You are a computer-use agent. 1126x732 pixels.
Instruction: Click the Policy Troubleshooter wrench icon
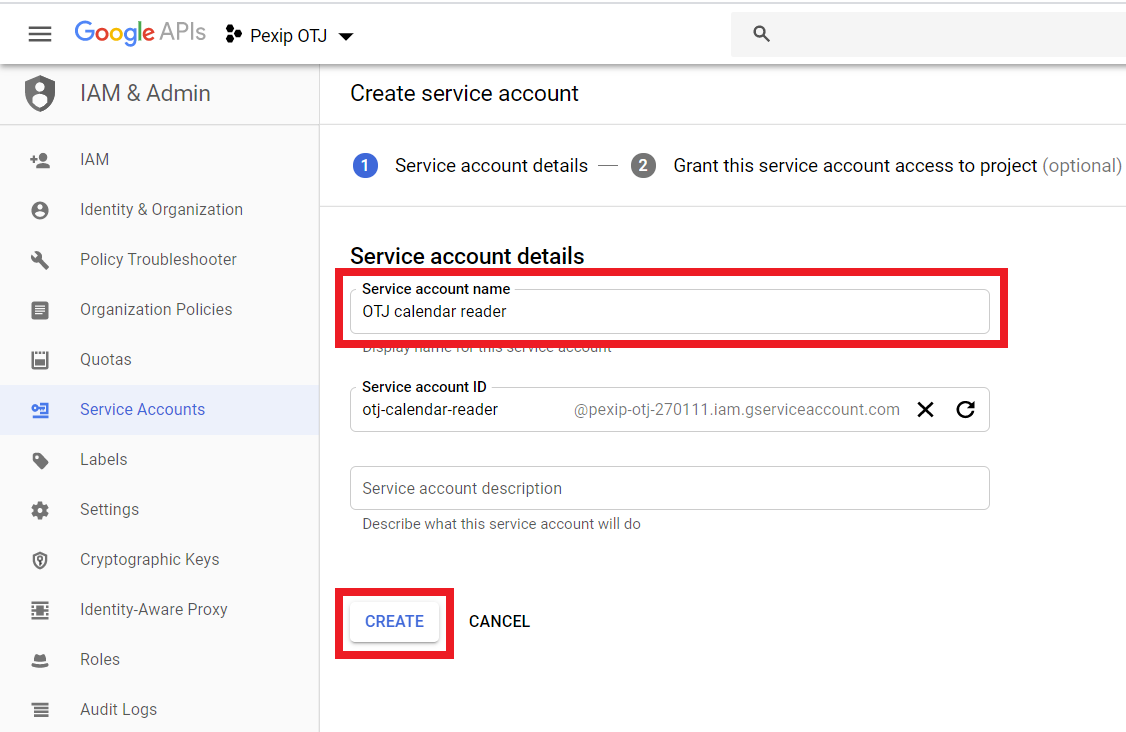pos(40,260)
